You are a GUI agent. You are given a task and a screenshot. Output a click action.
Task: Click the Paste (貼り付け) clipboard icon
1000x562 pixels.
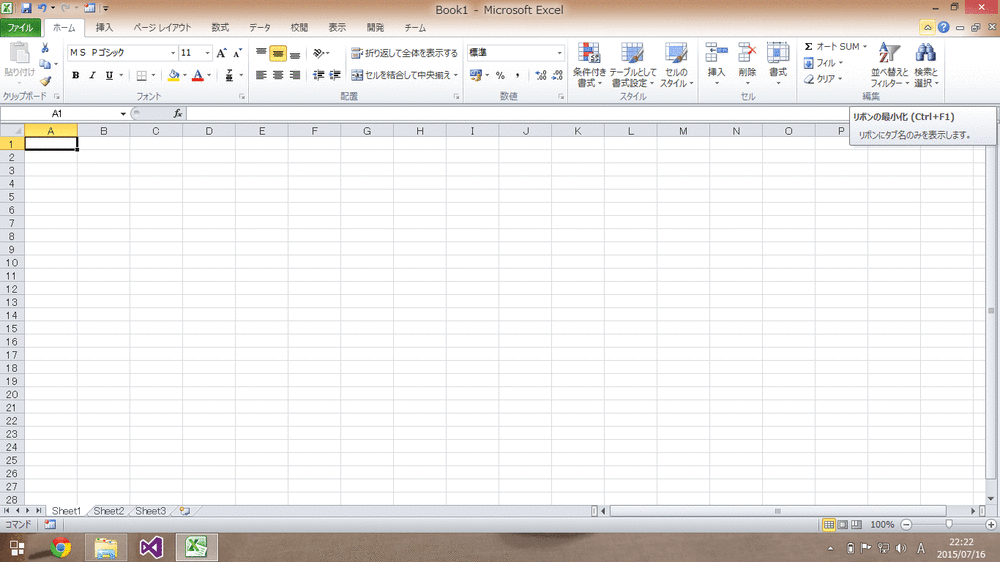19,53
